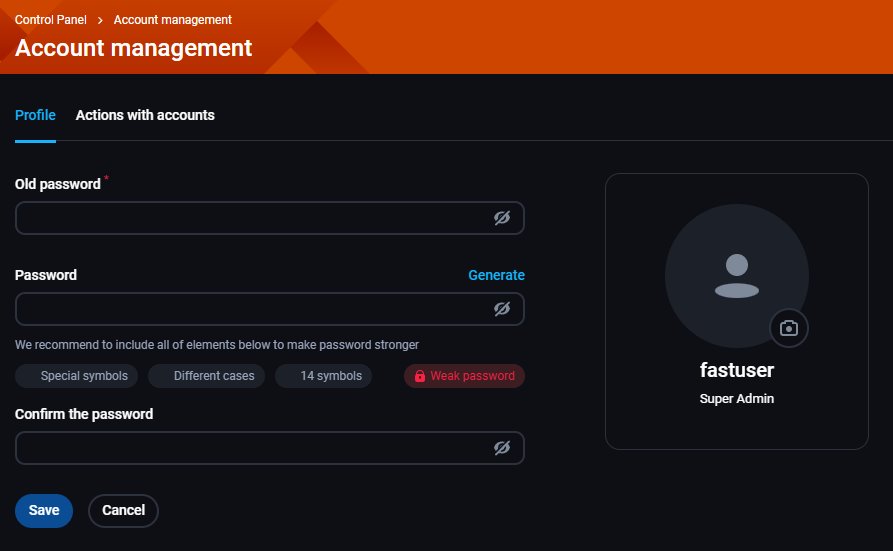
Task: Switch to the Profile tab
Action: pos(35,115)
